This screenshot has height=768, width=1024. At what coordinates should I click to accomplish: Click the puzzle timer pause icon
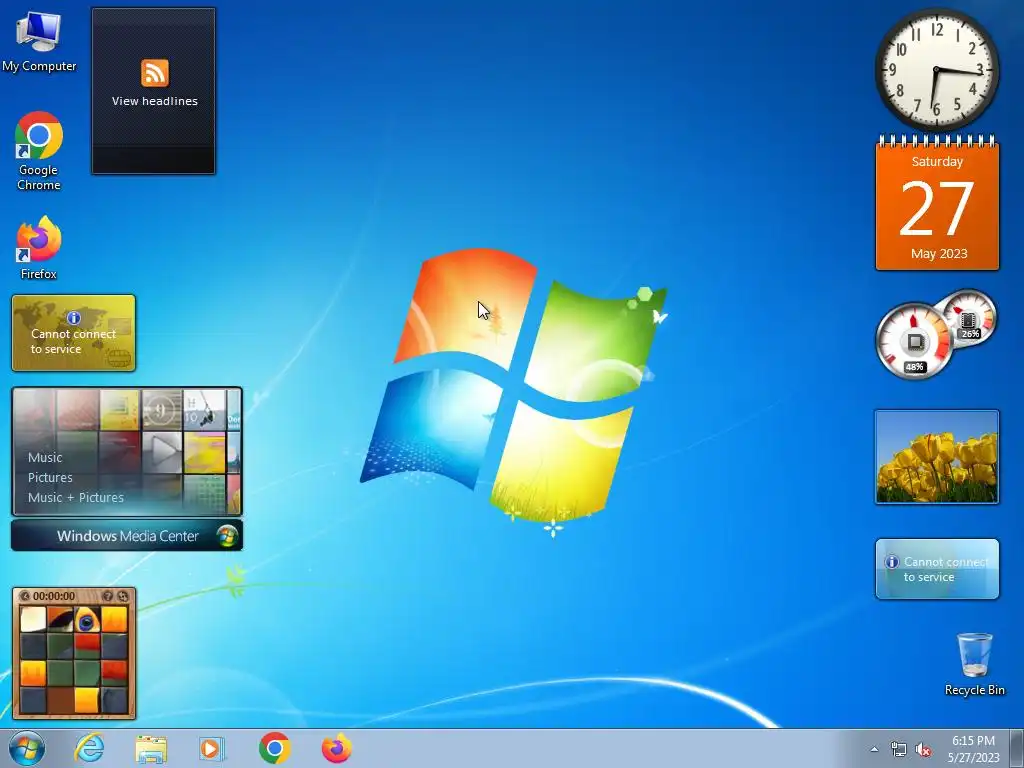click(x=25, y=596)
